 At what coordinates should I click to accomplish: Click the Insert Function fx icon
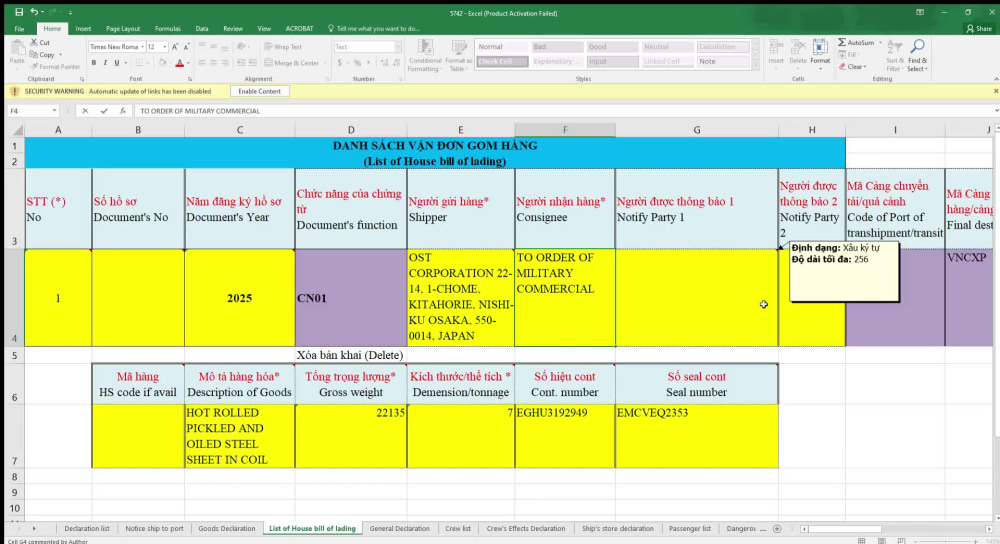(x=122, y=110)
